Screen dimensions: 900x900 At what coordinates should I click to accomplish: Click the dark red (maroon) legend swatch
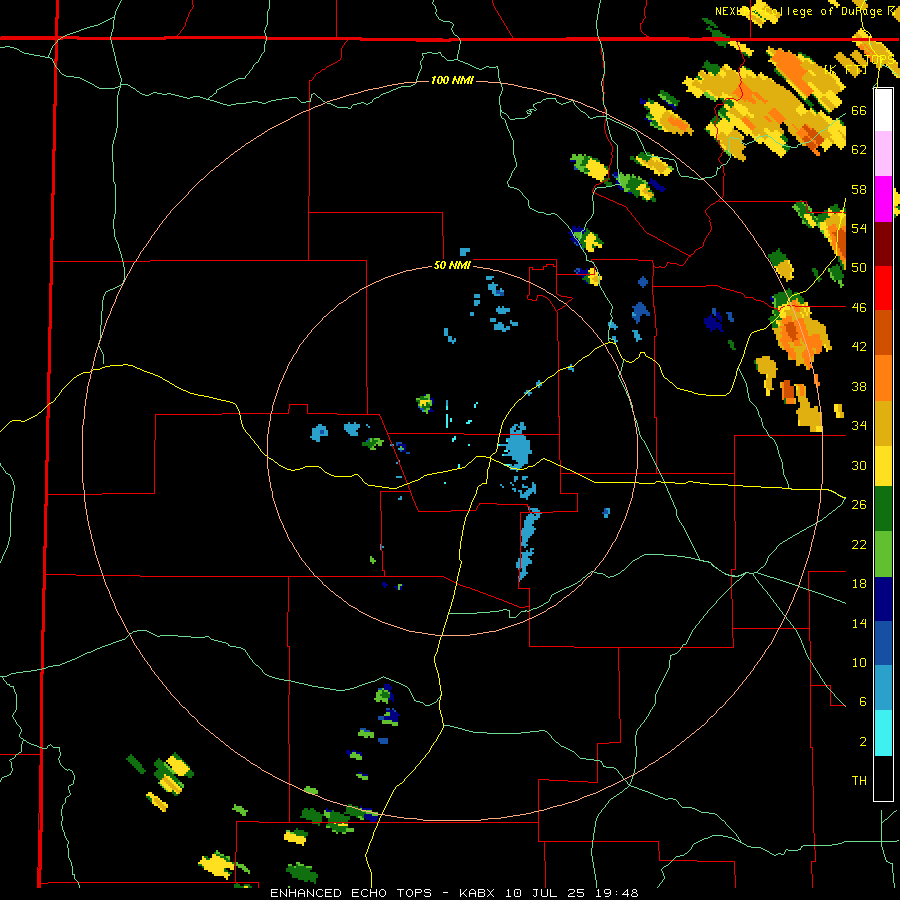pyautogui.click(x=883, y=243)
